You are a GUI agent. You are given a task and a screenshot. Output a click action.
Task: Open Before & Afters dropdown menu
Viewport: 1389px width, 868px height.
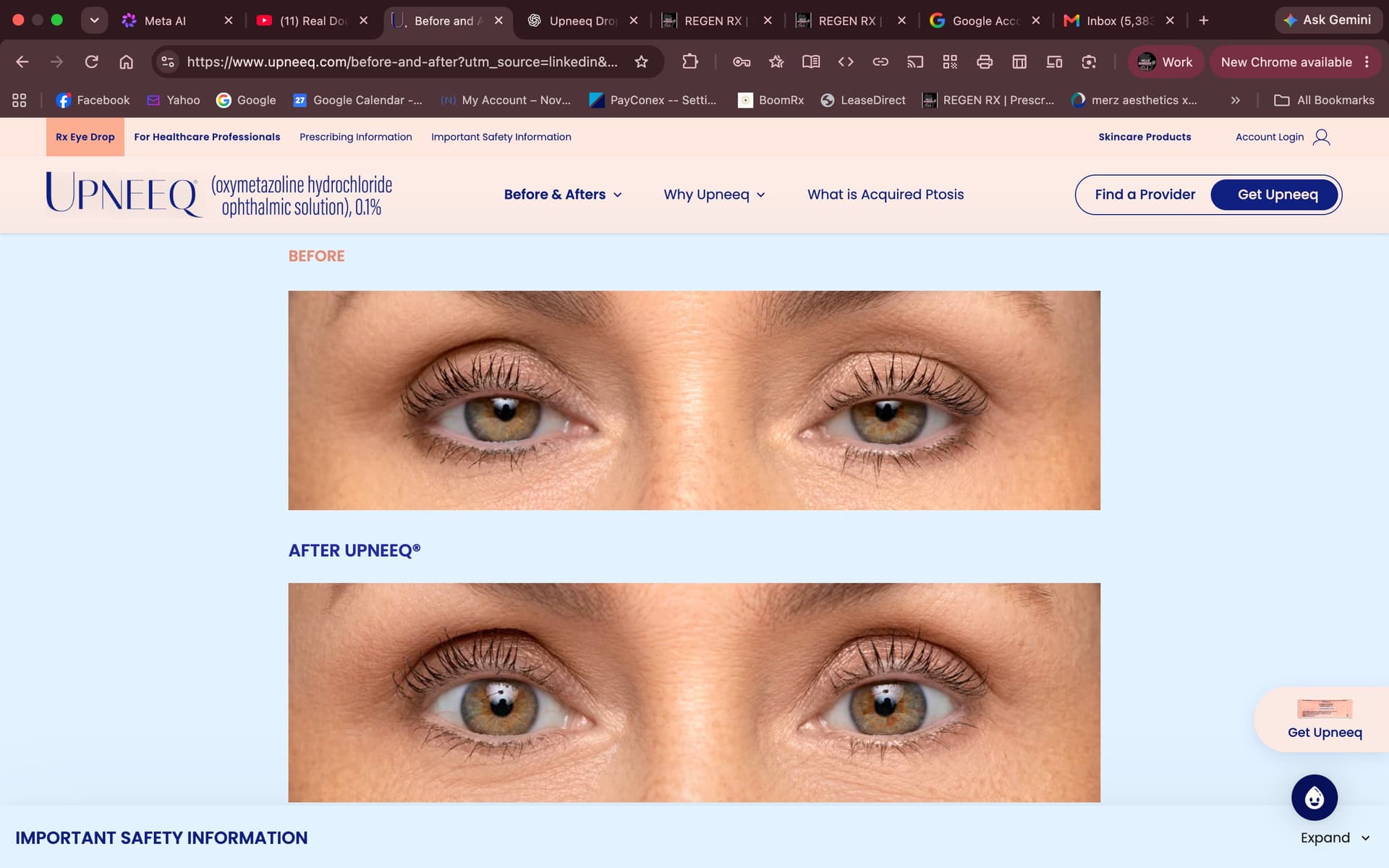563,195
